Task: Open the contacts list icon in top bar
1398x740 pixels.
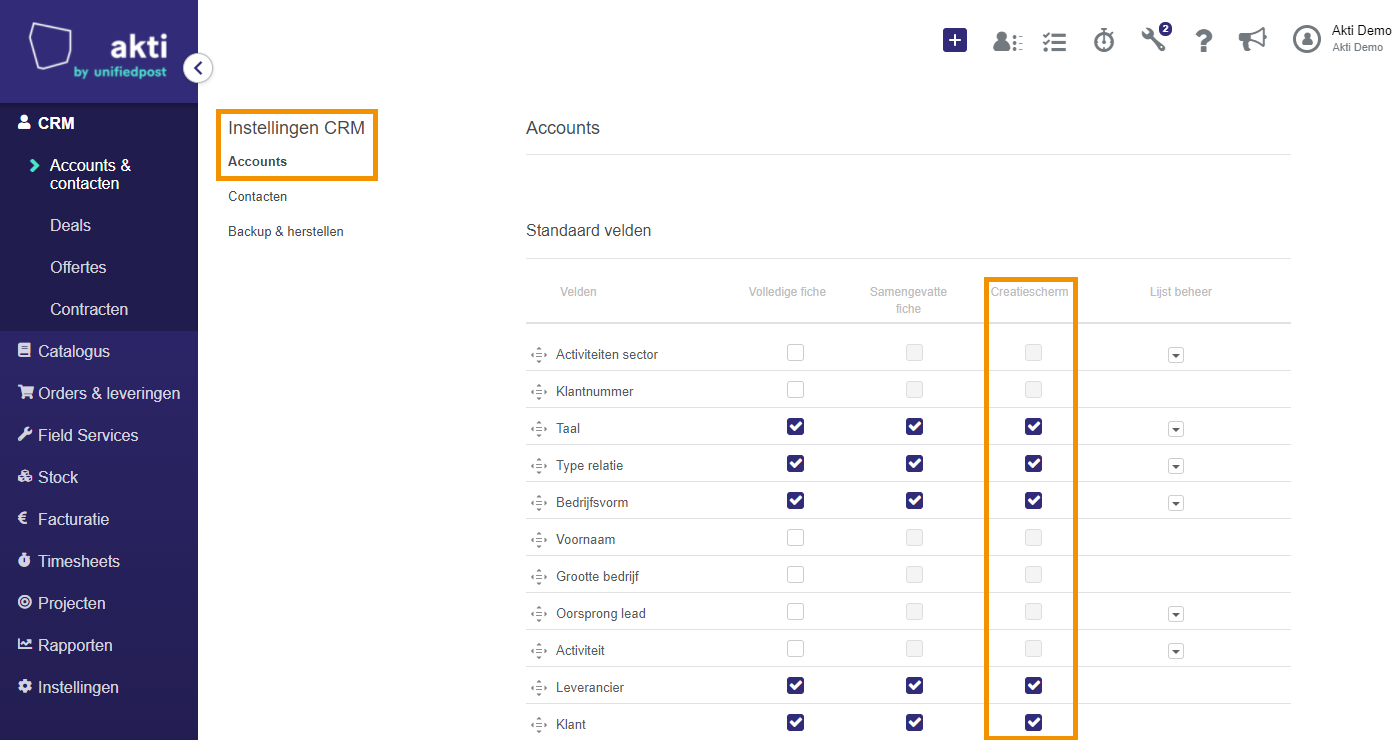Action: (x=1007, y=41)
